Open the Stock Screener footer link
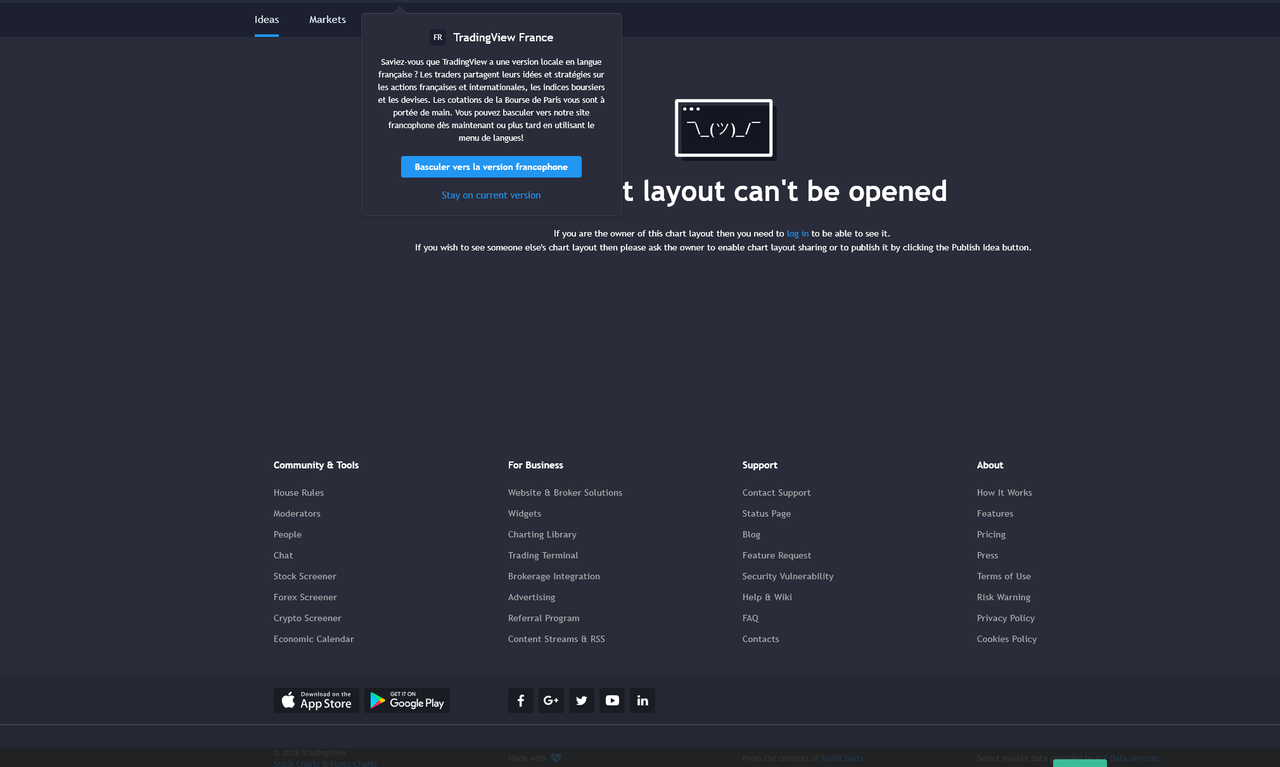 [305, 576]
